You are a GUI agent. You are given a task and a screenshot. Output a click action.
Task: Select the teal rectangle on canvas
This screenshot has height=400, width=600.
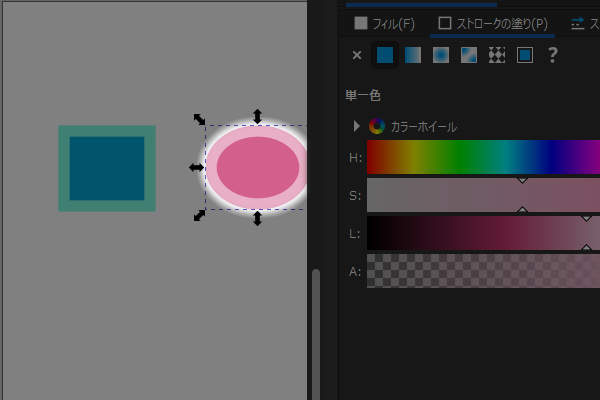point(107,168)
